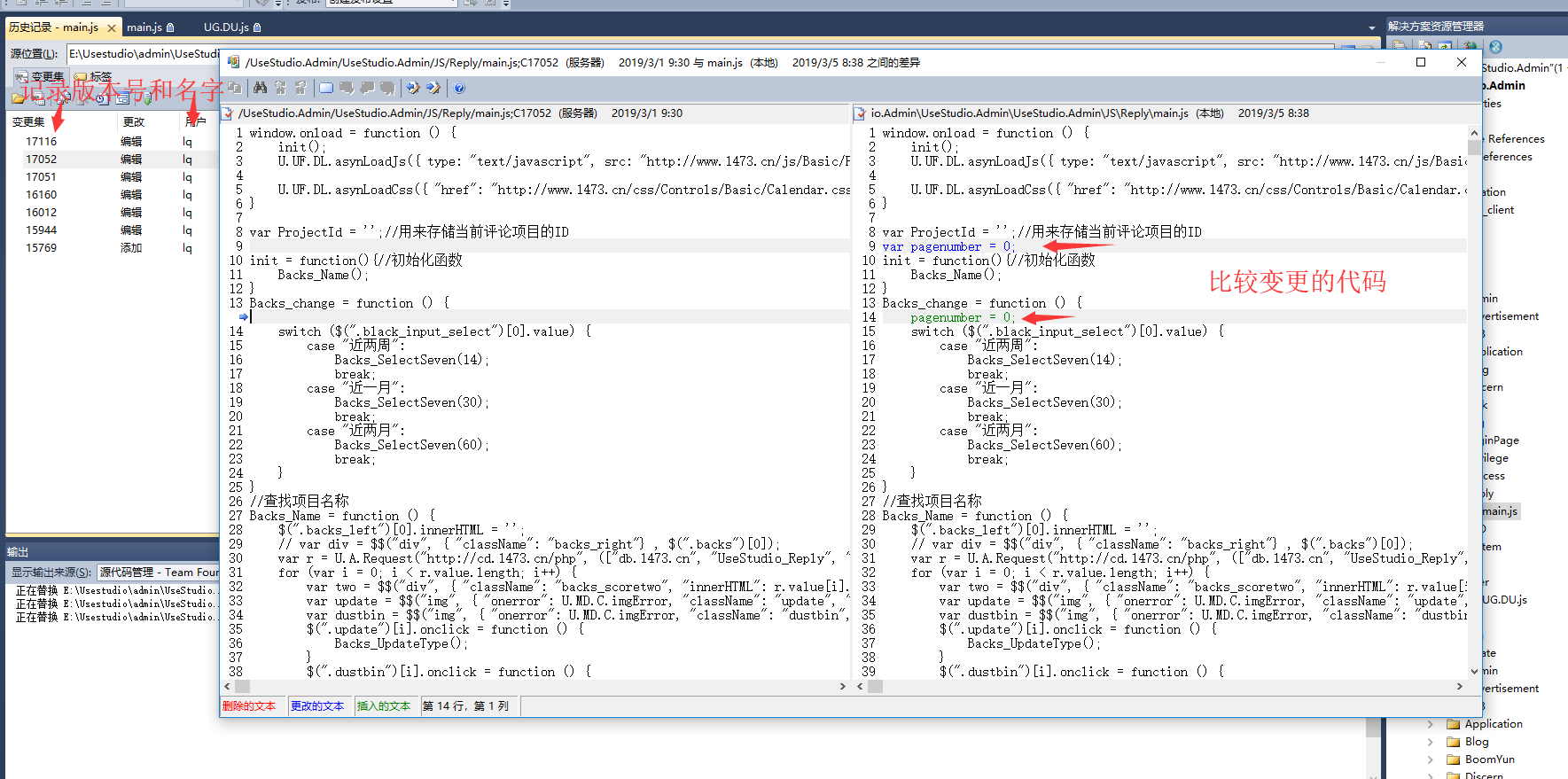The image size is (1568, 779).
Task: Click the 解决方案资源管理器 panel title
Action: (1436, 27)
